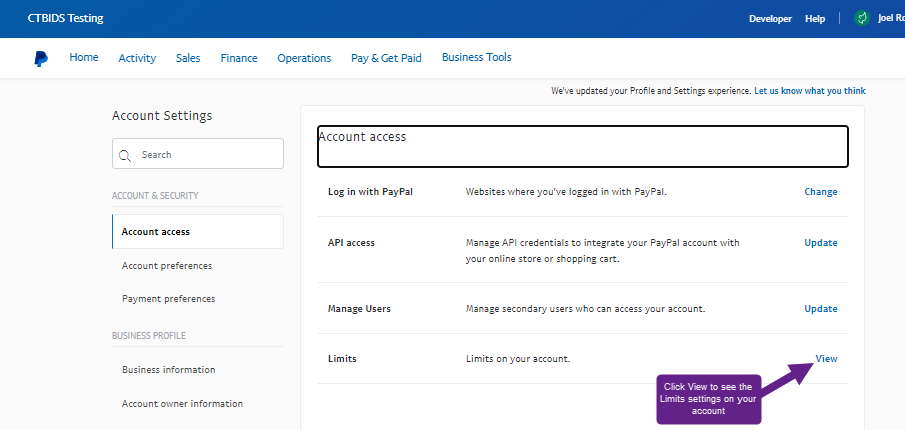Click the 'Manage Users' row label
The height and width of the screenshot is (430, 905).
[x=360, y=308]
